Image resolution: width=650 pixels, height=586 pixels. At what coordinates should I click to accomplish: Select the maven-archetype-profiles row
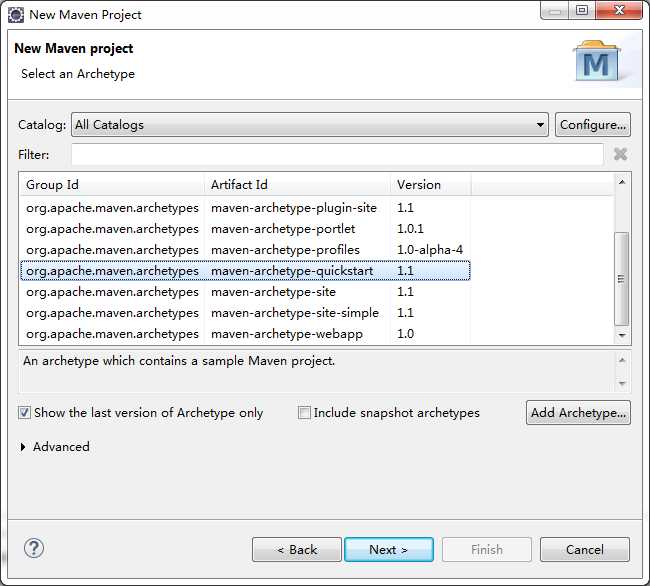pos(245,250)
